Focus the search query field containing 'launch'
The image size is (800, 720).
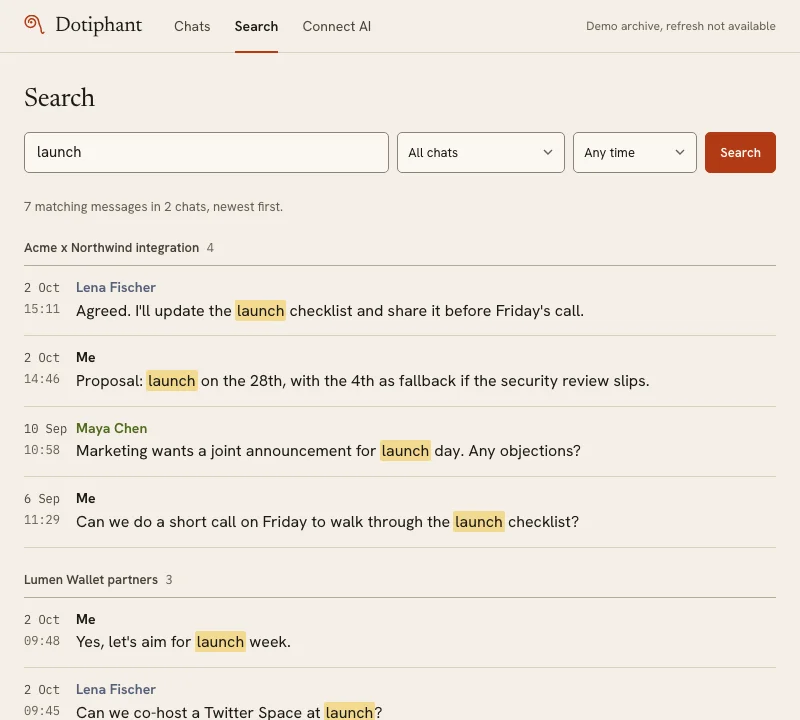point(206,153)
